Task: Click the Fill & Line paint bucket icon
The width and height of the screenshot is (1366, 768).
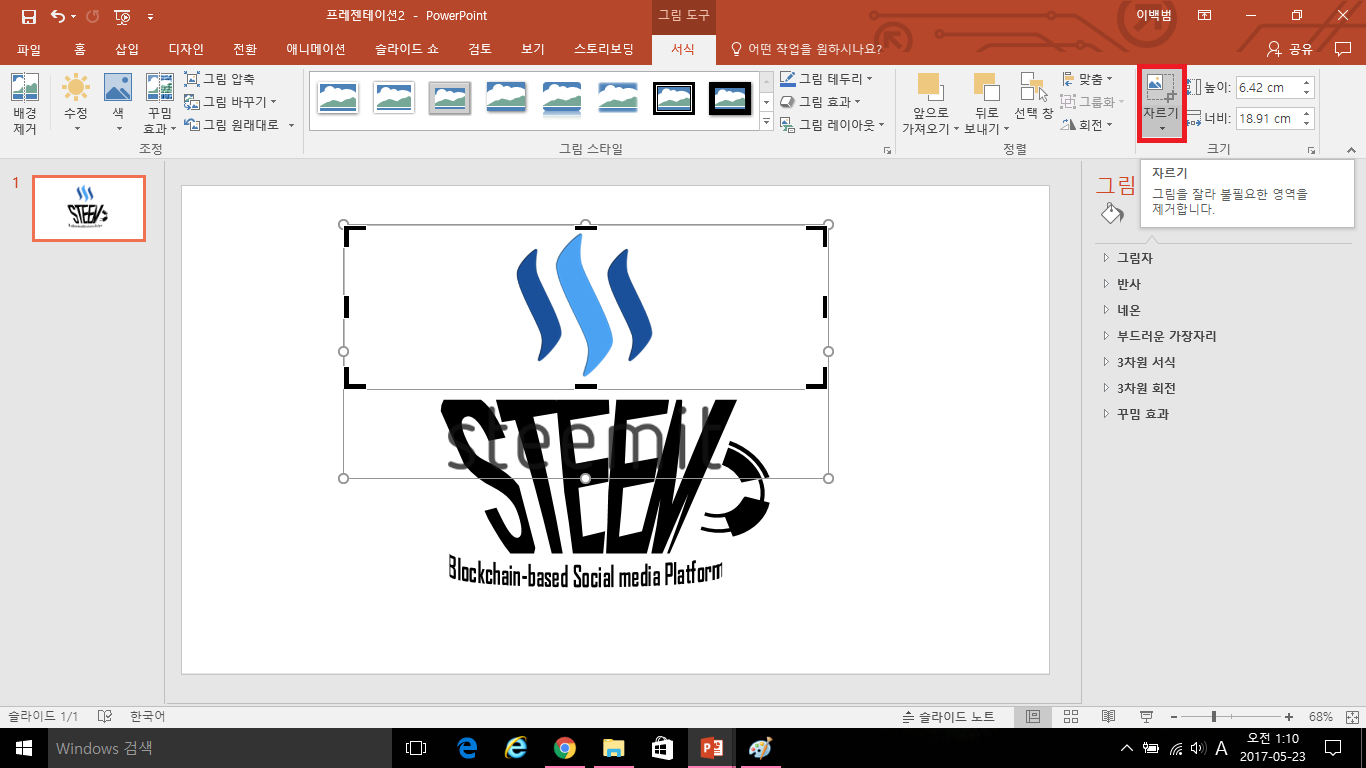Action: coord(1112,213)
